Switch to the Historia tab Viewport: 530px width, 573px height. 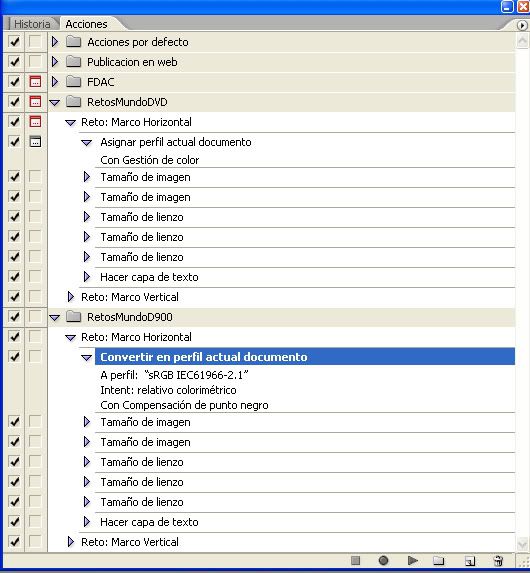click(32, 24)
